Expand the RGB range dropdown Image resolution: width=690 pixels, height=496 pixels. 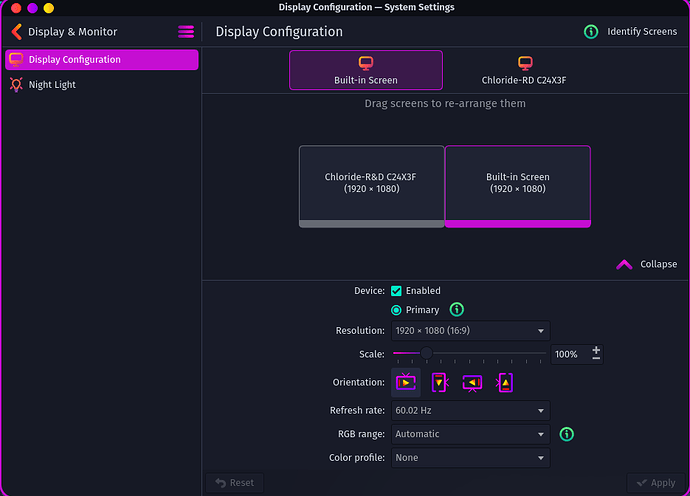coord(470,434)
